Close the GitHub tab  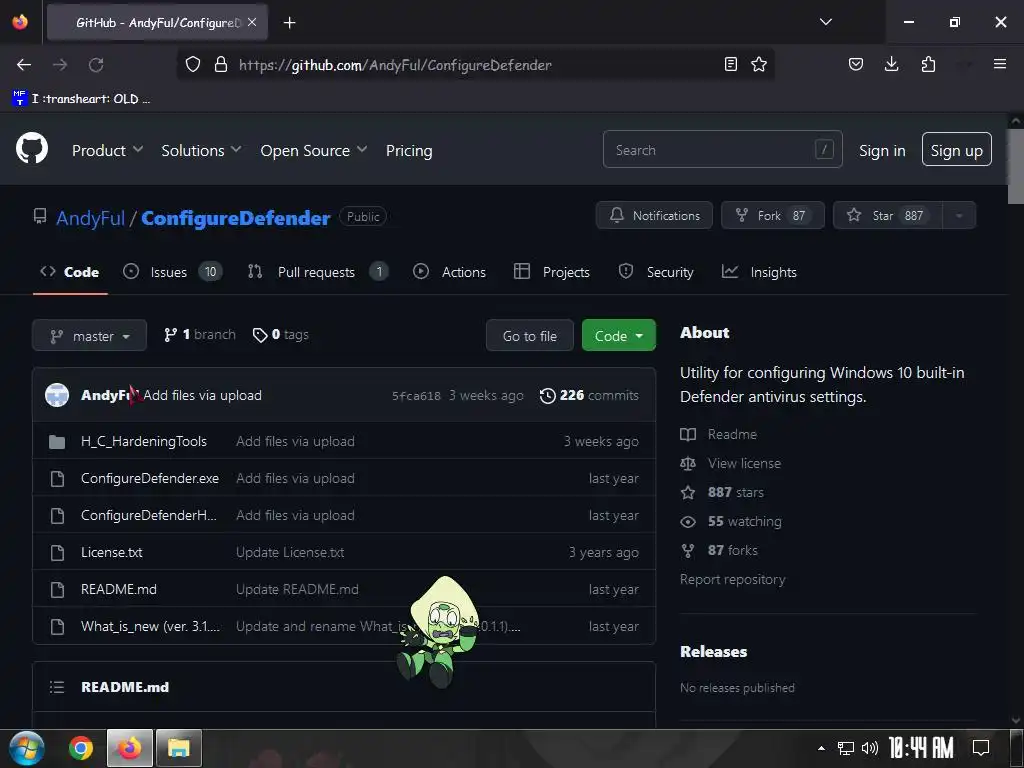point(252,22)
